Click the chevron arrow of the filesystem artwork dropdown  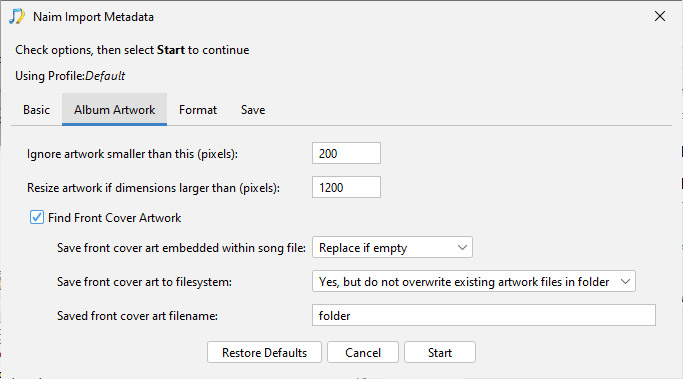pyautogui.click(x=625, y=281)
